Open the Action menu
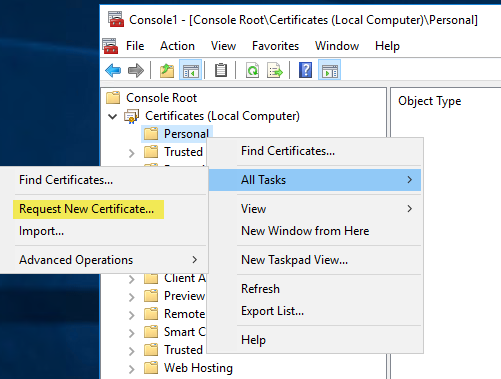 (177, 46)
